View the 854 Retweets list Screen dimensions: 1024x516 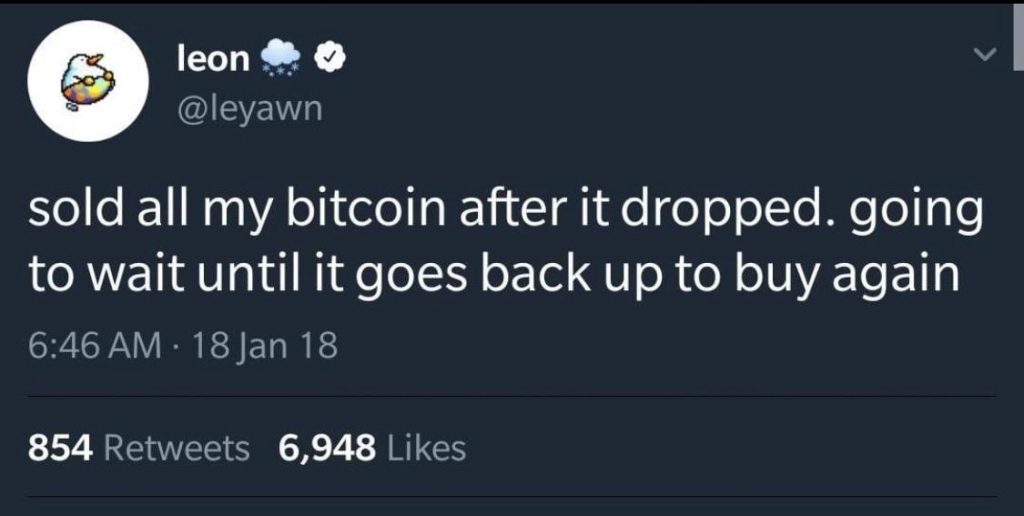[x=138, y=448]
